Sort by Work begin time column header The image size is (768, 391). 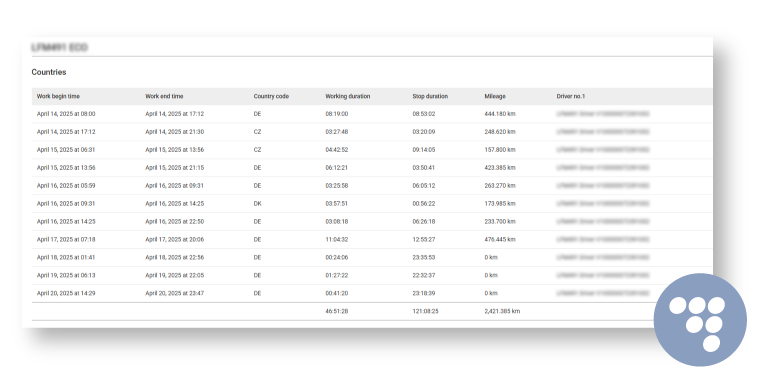[x=58, y=97]
